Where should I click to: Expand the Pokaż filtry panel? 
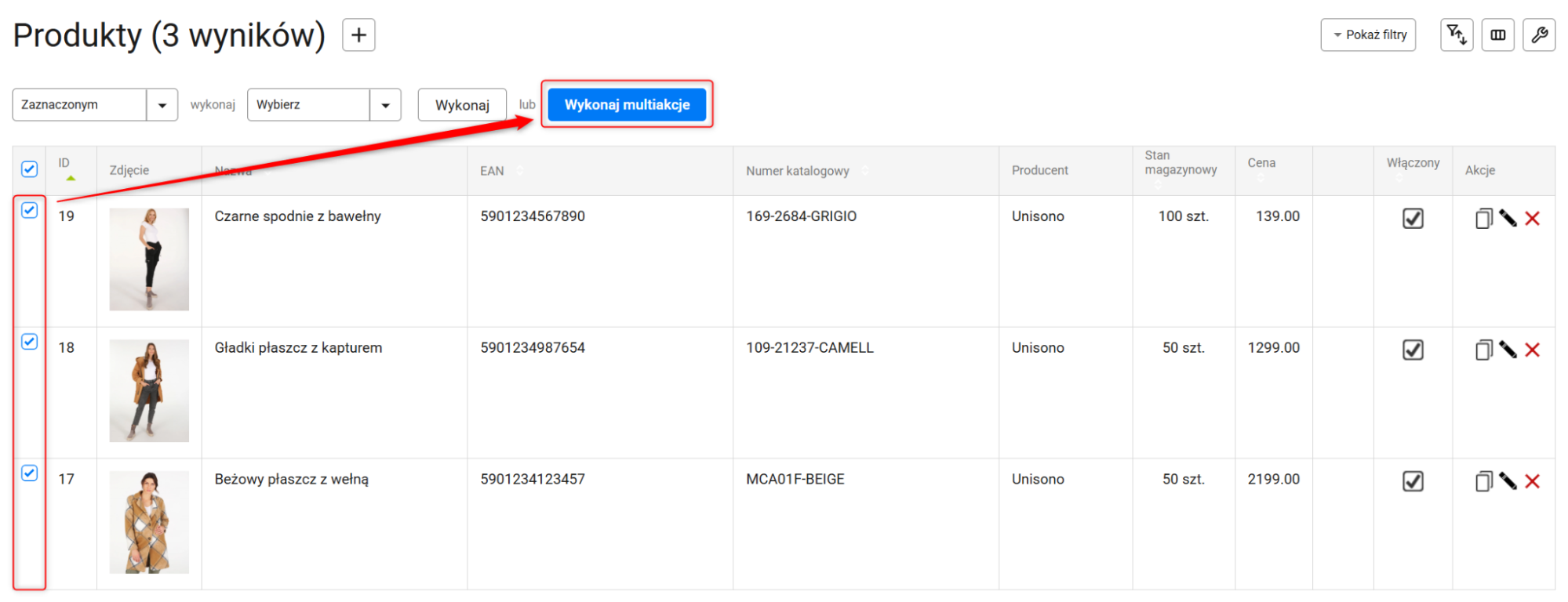tap(1368, 35)
